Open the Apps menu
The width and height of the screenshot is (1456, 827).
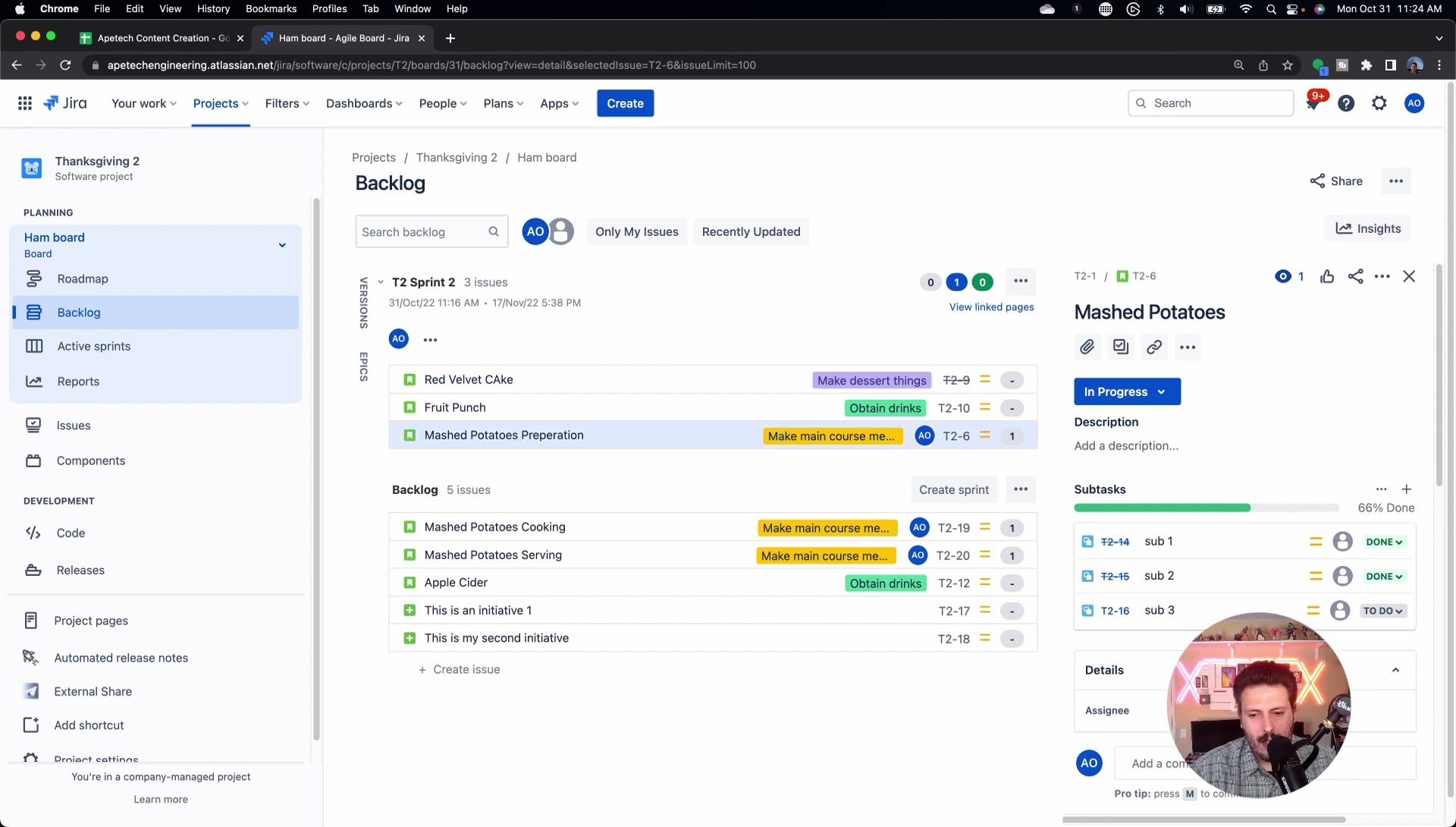[560, 103]
